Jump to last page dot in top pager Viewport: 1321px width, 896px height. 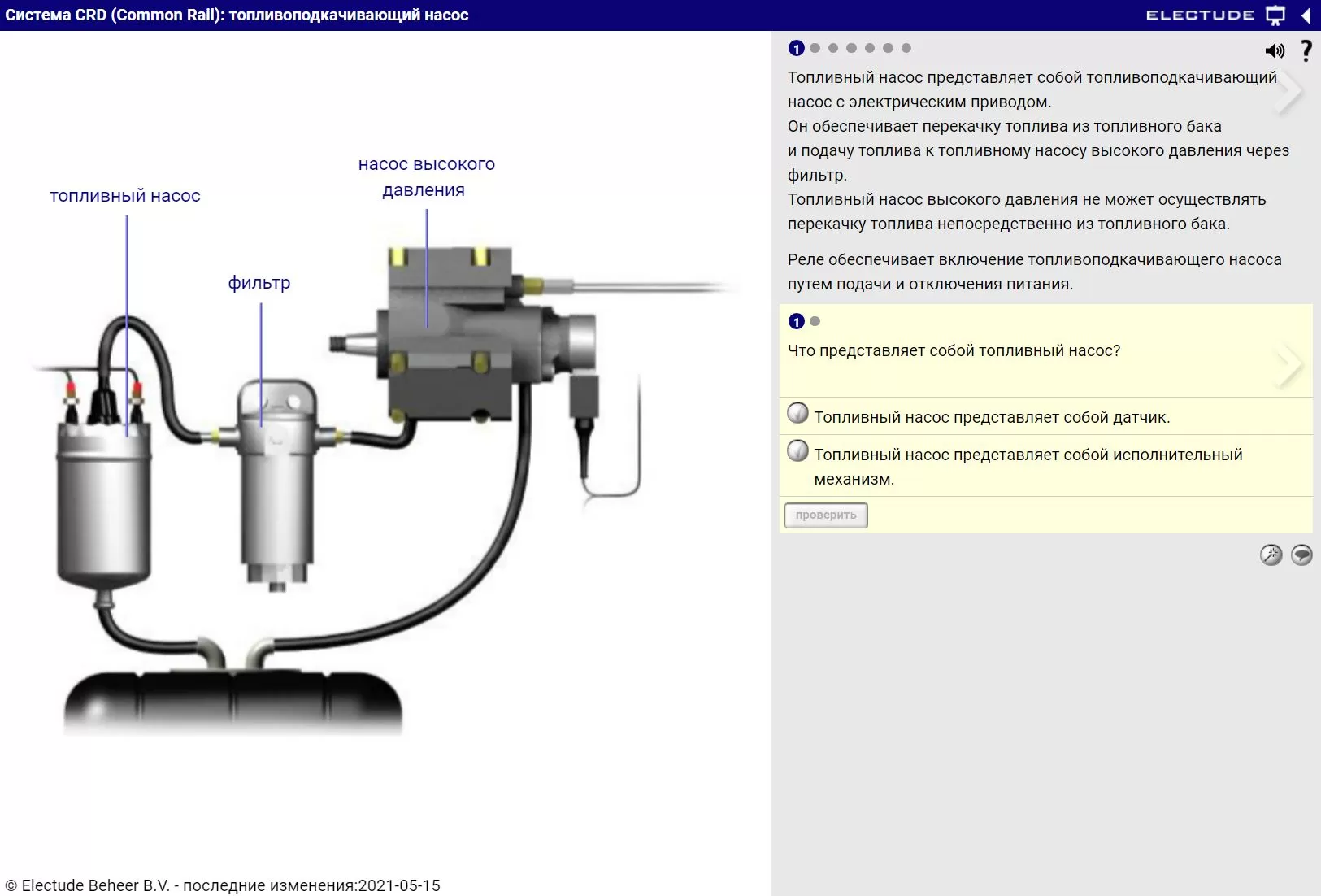click(906, 48)
